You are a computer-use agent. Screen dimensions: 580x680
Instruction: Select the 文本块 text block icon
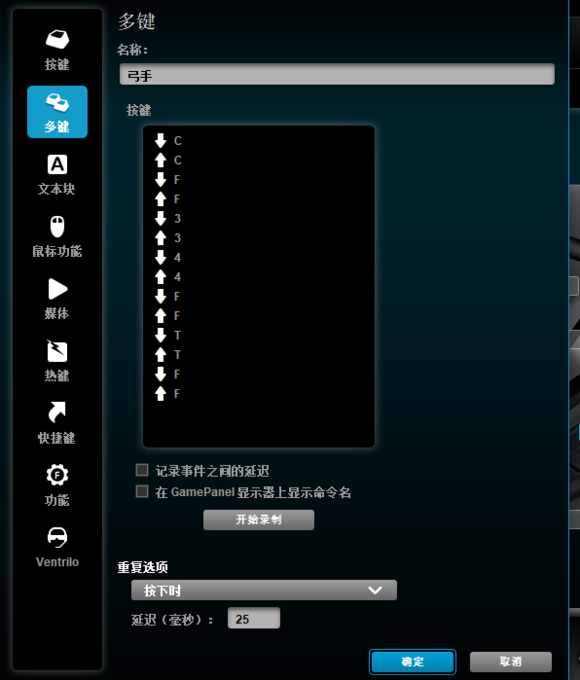pos(57,165)
